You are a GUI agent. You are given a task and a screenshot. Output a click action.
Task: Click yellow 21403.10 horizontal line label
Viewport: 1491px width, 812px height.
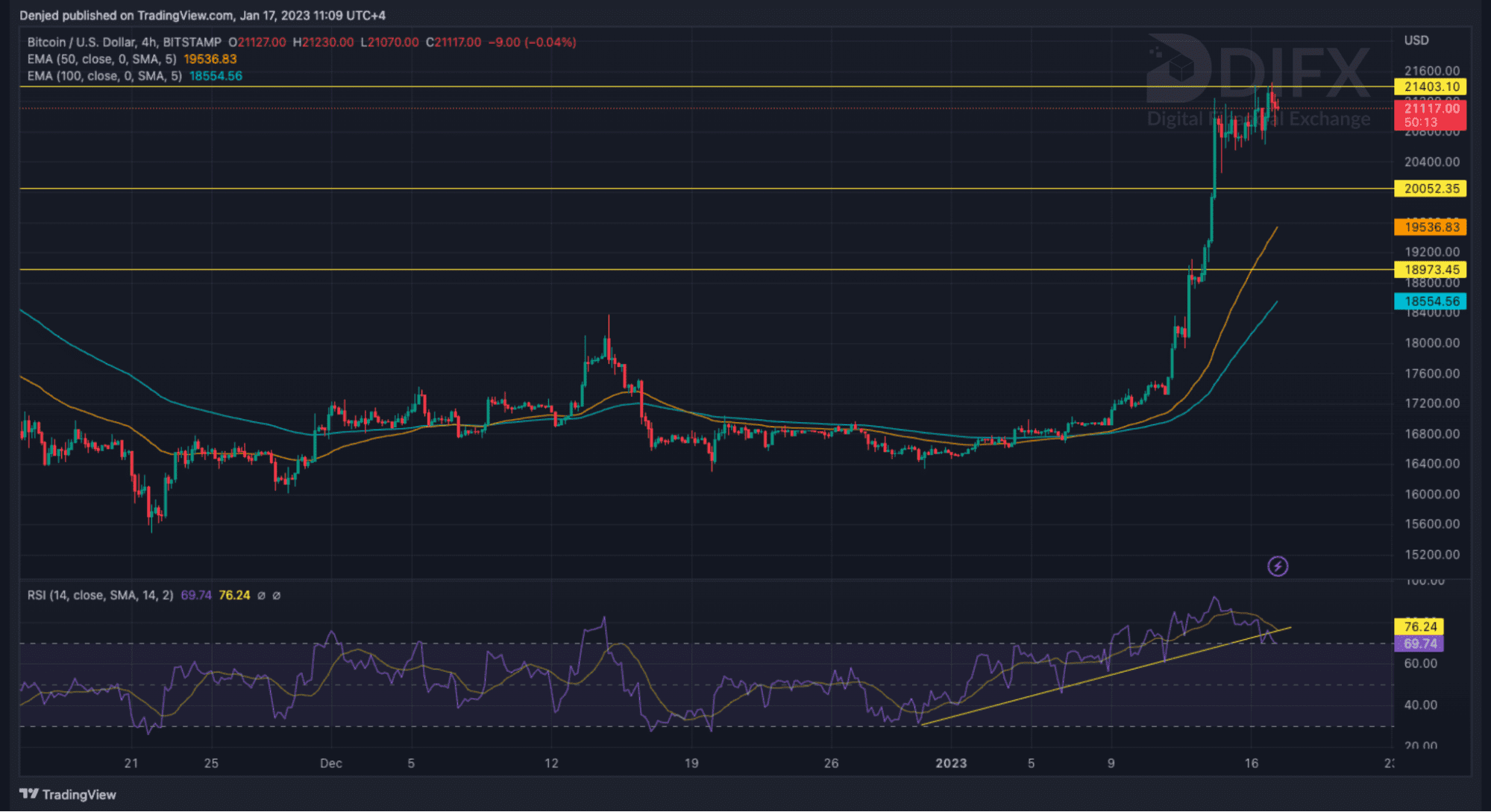click(1431, 86)
